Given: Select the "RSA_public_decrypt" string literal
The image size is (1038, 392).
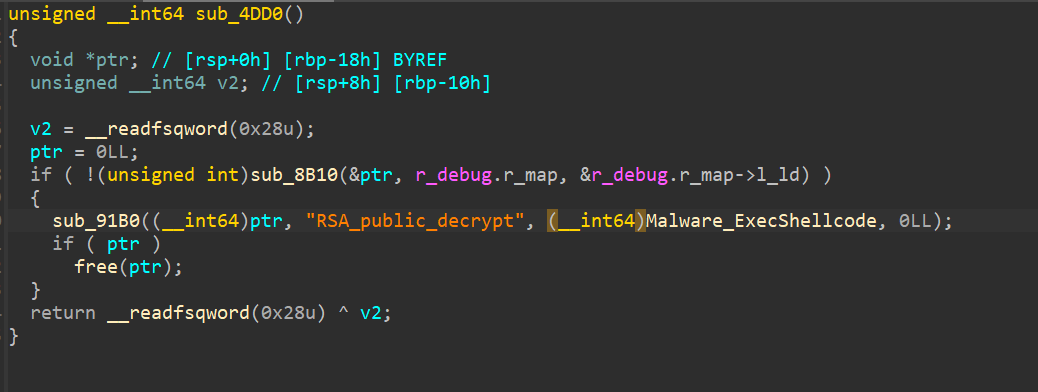Looking at the screenshot, I should click(410, 221).
